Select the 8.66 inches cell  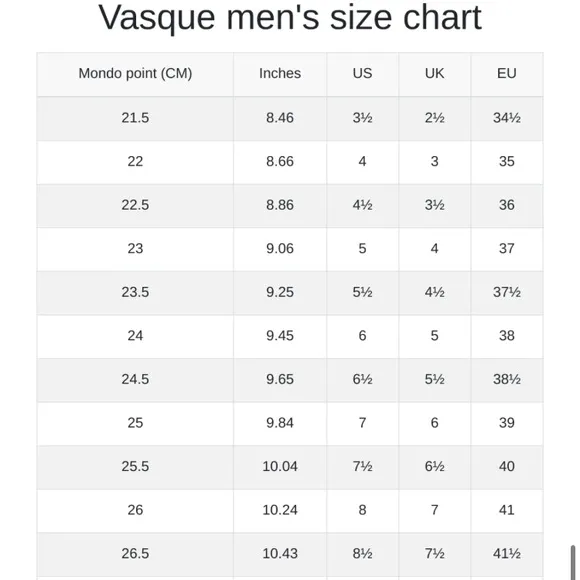[280, 162]
